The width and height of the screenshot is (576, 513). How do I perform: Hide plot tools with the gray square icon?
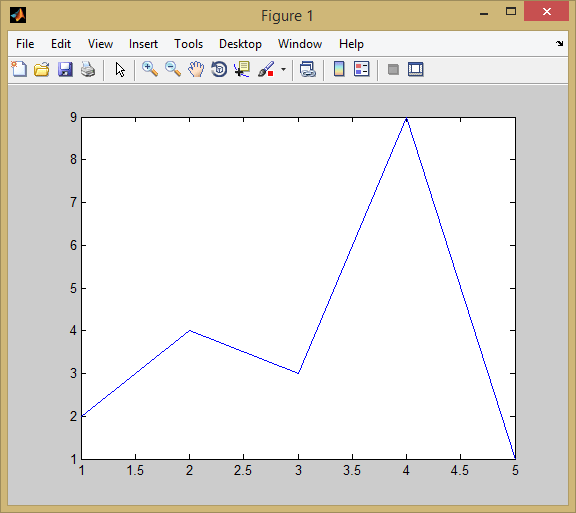click(x=393, y=69)
